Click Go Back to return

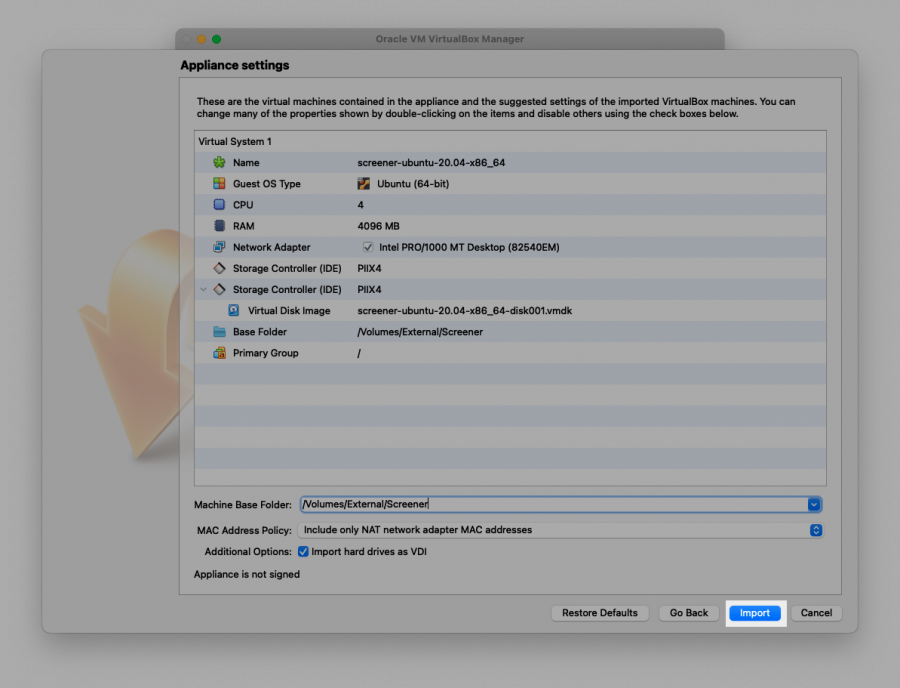689,613
